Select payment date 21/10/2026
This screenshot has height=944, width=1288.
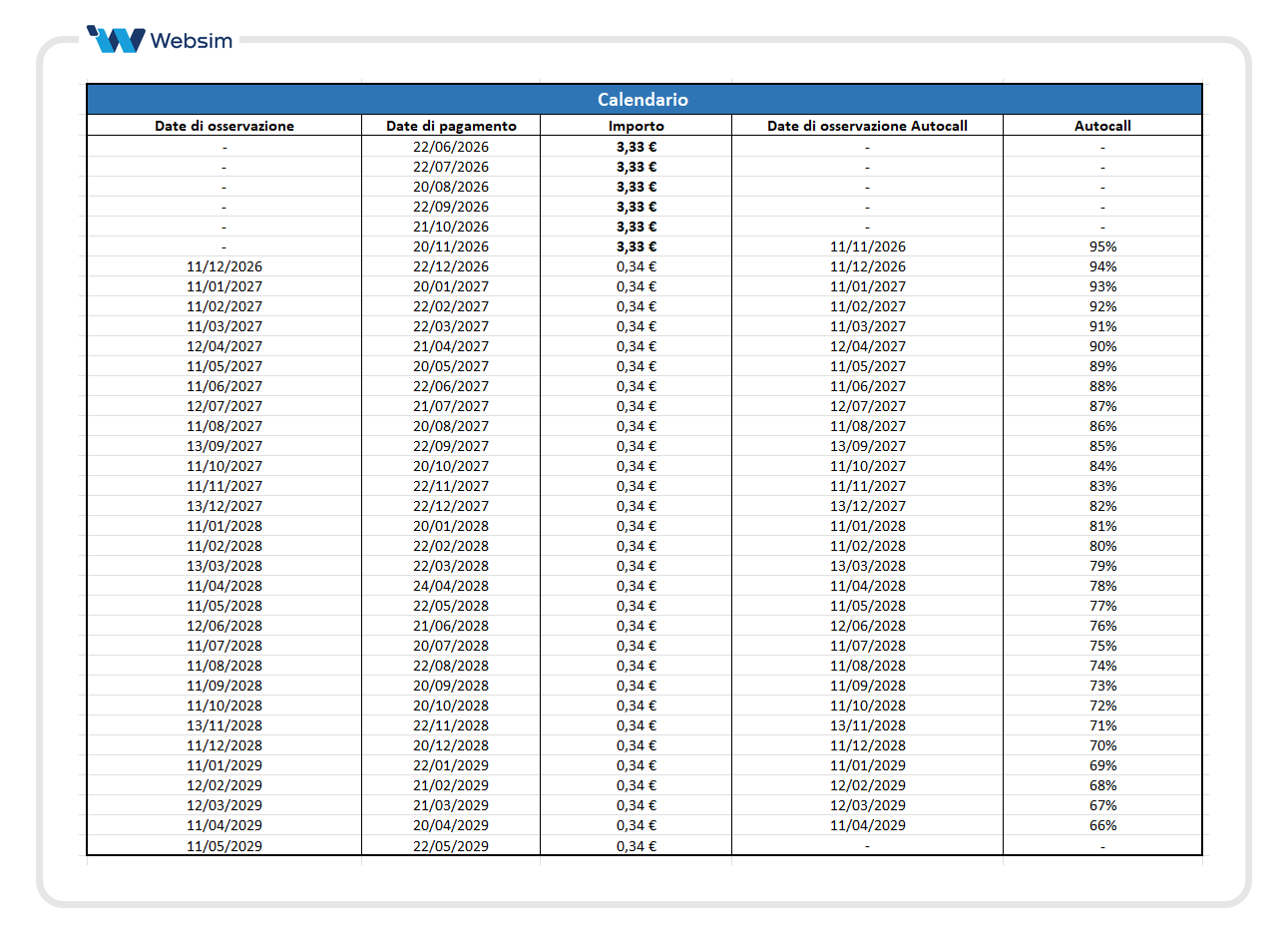[451, 227]
